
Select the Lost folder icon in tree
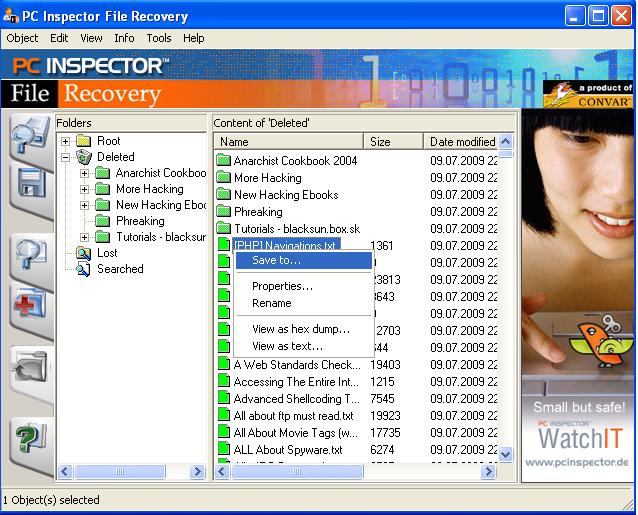tap(84, 253)
